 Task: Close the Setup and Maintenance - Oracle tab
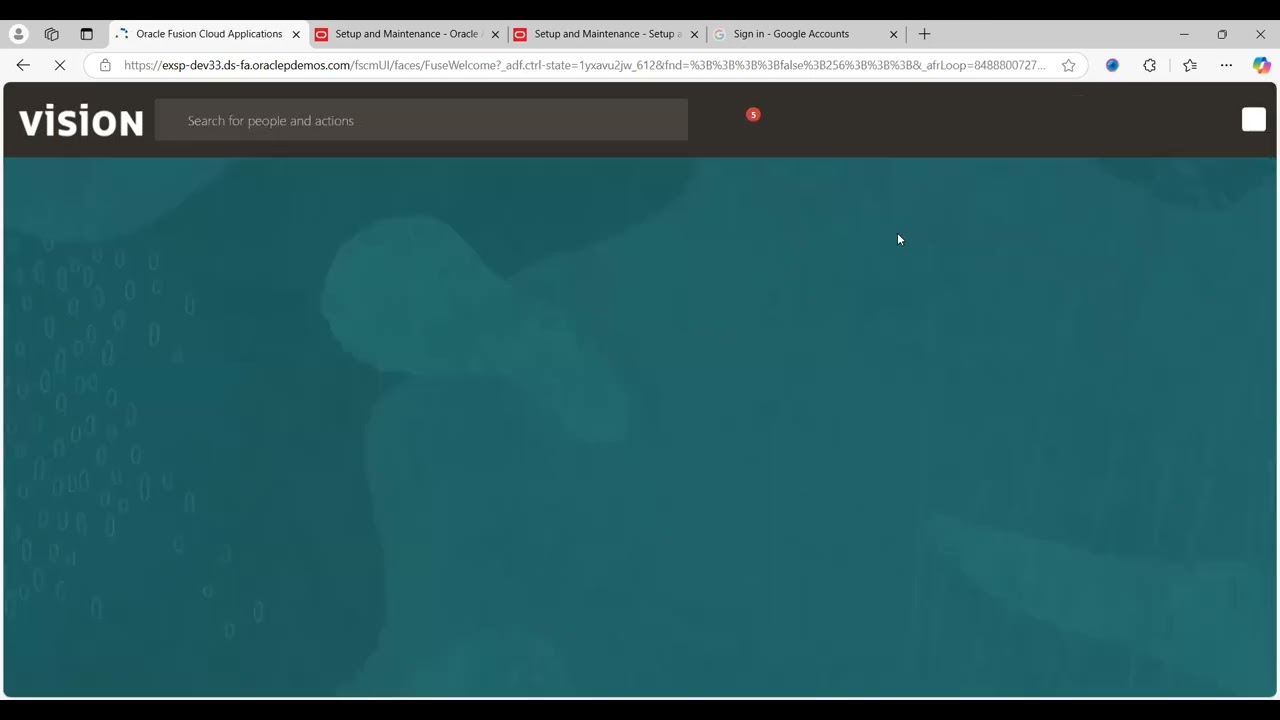(x=495, y=34)
